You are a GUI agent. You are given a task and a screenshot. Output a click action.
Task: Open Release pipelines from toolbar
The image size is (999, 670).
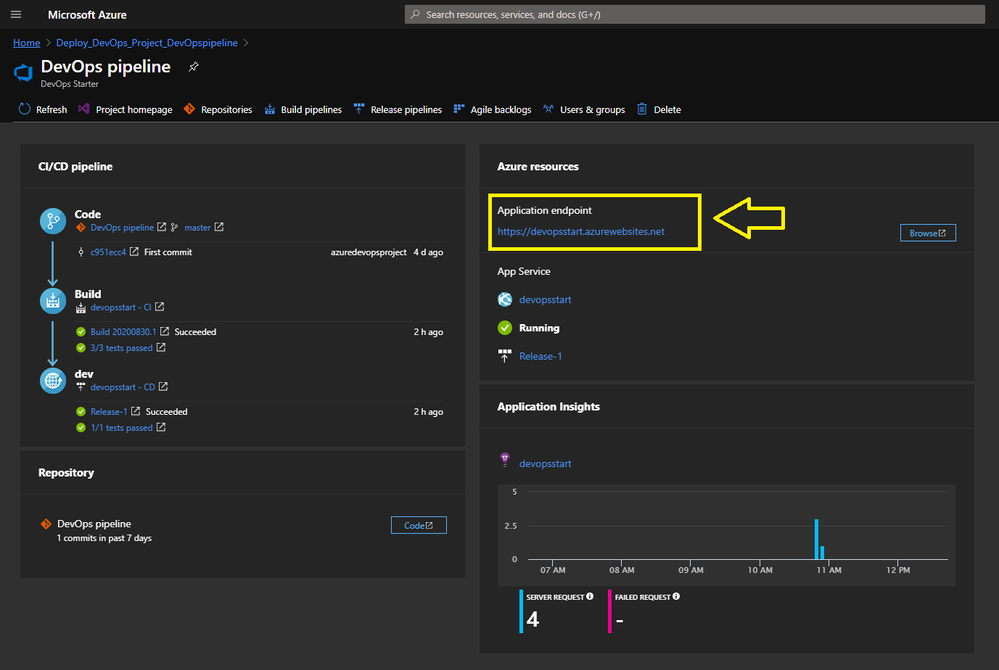[398, 110]
